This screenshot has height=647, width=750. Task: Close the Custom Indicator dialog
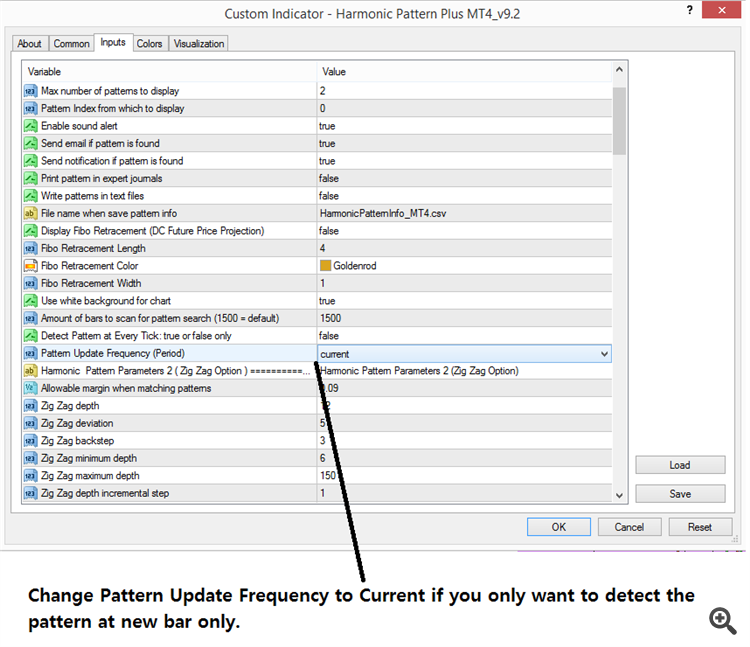click(722, 10)
